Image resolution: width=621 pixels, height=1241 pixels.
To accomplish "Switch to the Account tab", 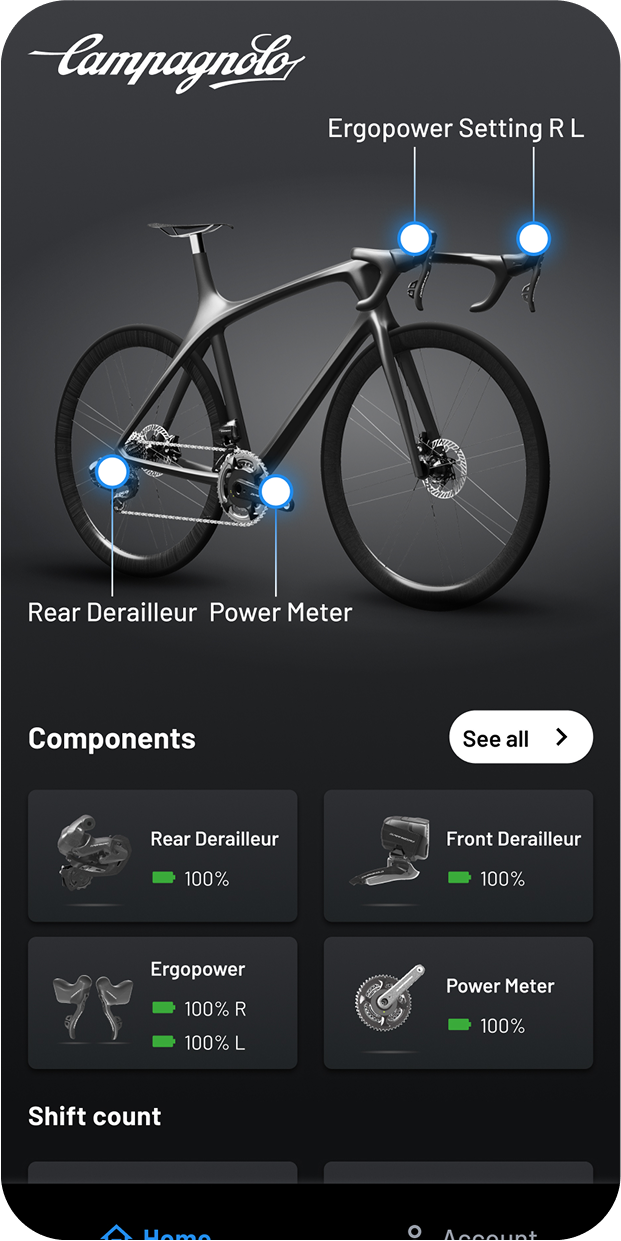I will tap(470, 1232).
